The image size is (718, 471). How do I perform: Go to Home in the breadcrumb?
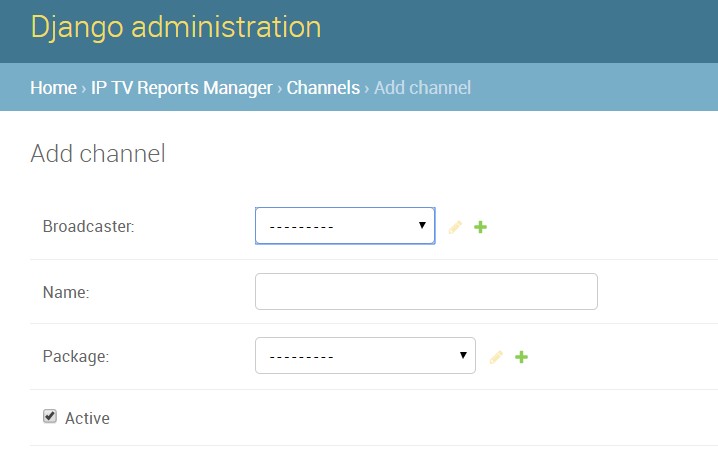54,87
